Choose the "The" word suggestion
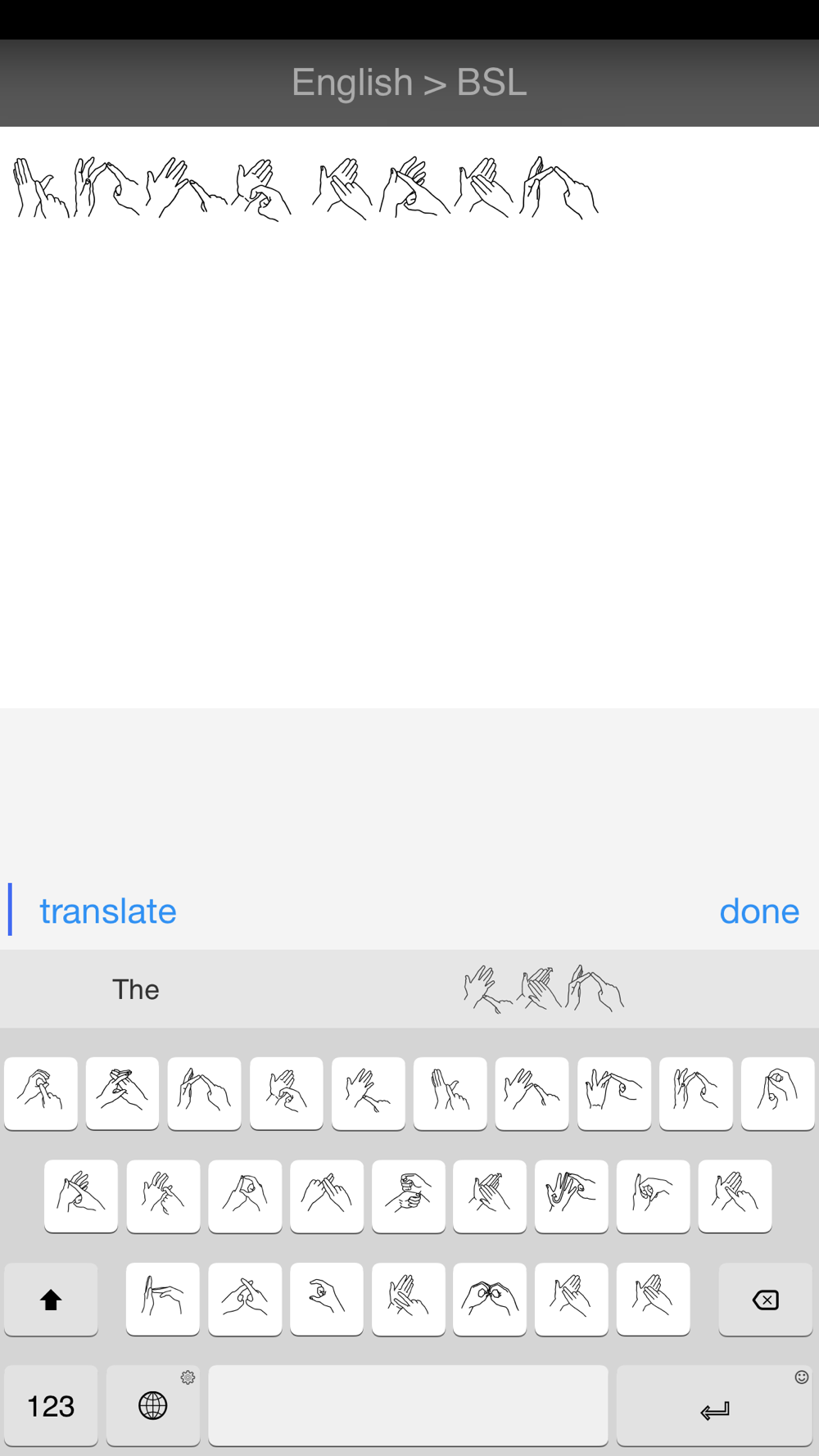Image resolution: width=819 pixels, height=1456 pixels. tap(136, 989)
